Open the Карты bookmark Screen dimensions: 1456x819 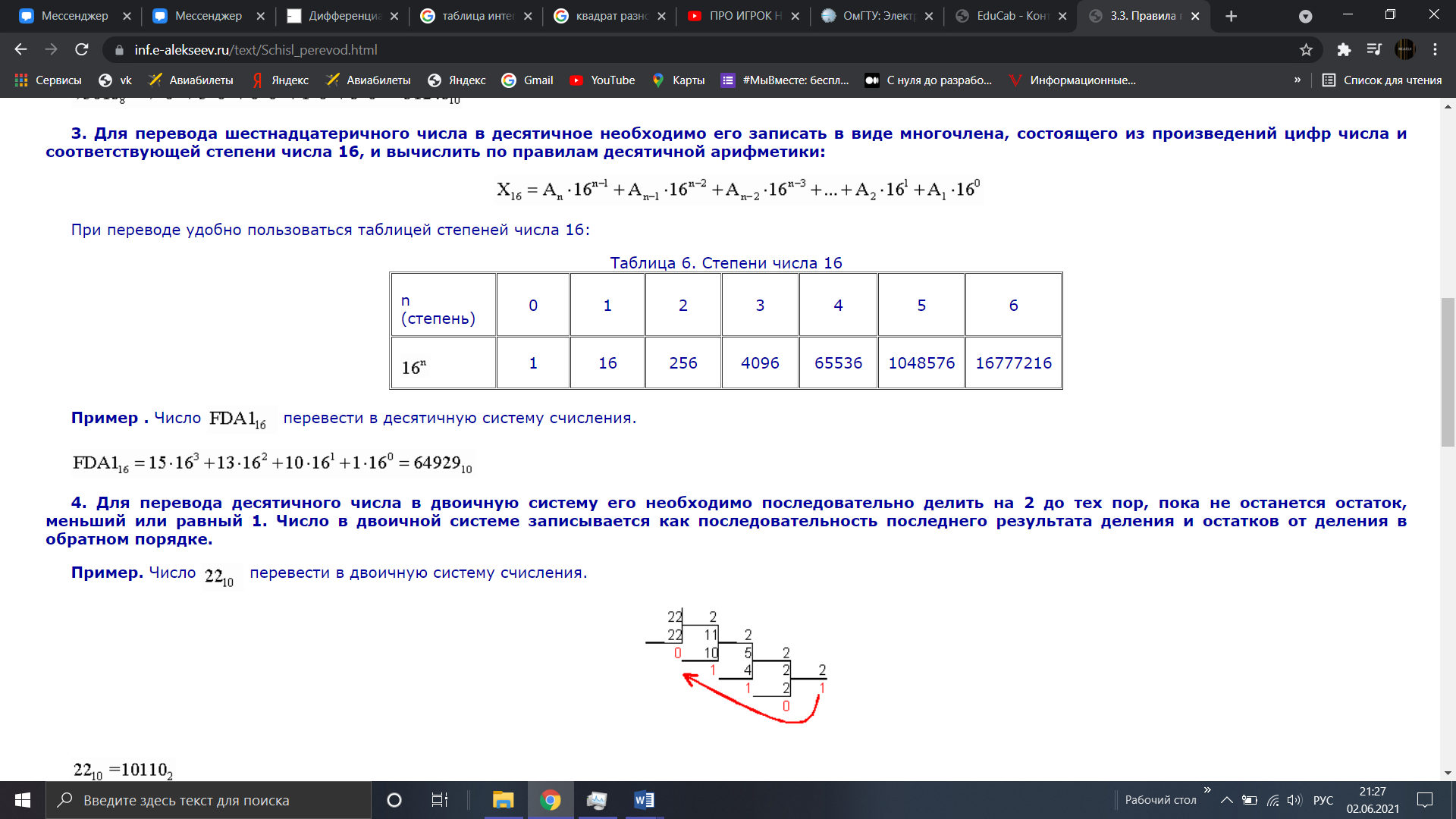[x=679, y=80]
